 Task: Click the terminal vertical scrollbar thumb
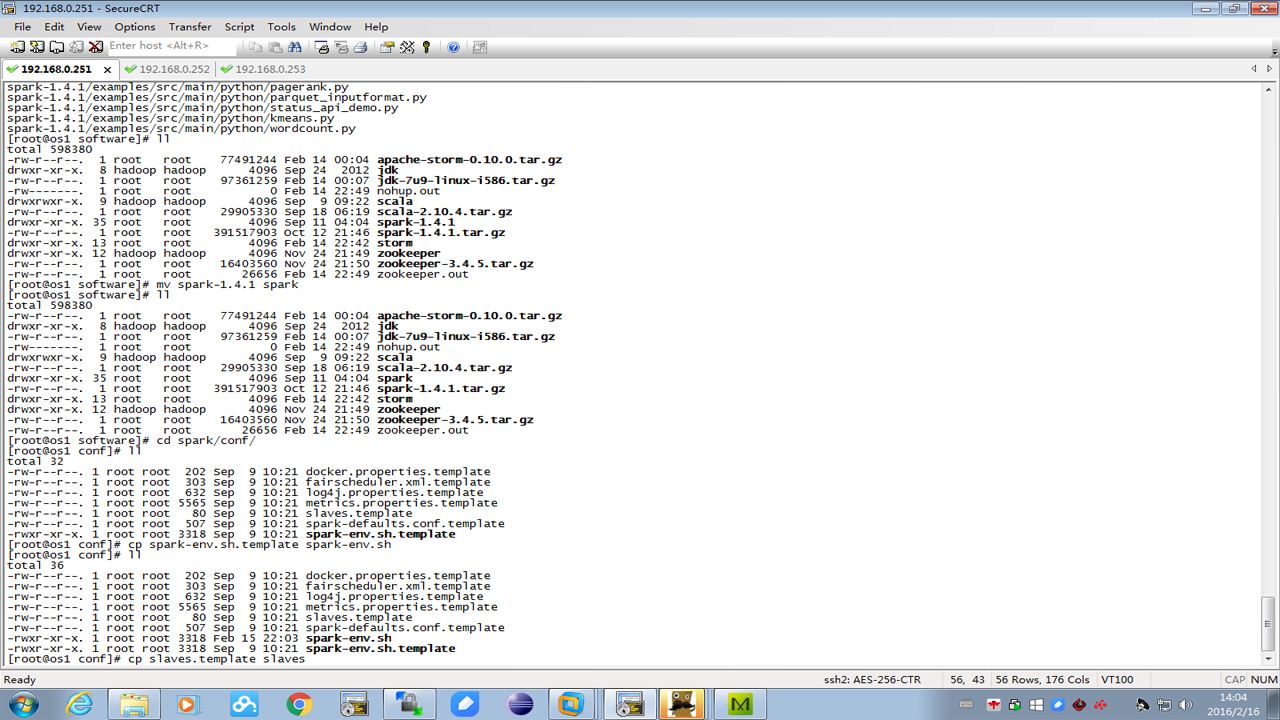click(x=1270, y=624)
